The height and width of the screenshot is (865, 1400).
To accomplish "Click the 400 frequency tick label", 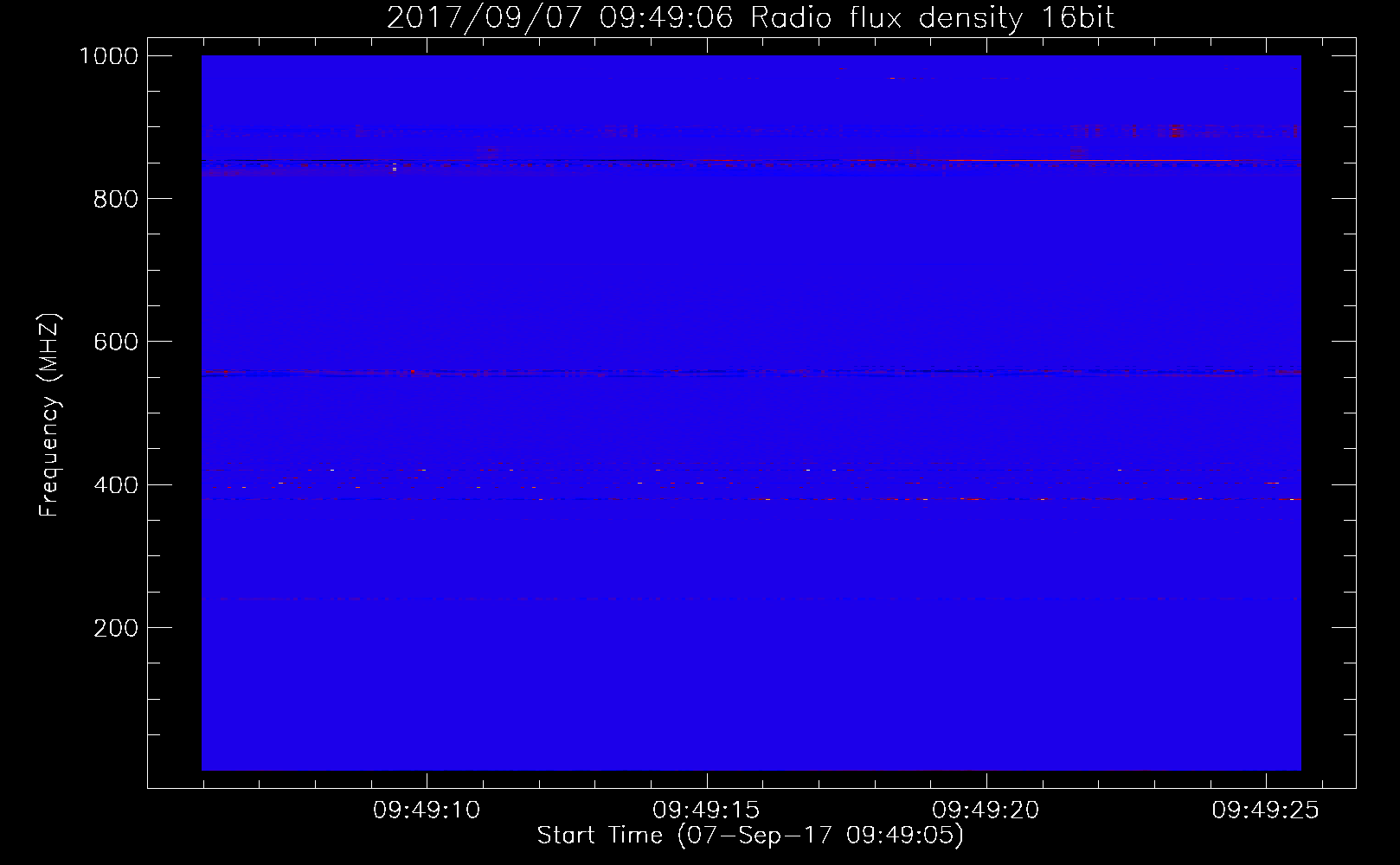I will (x=116, y=485).
